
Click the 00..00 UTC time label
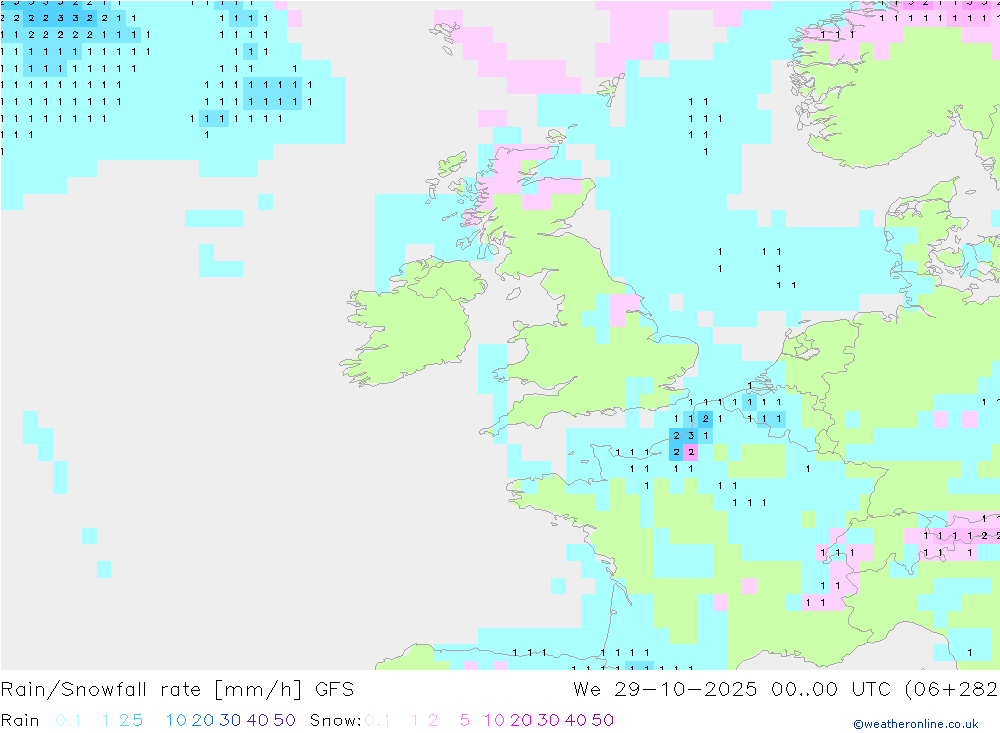[x=832, y=690]
